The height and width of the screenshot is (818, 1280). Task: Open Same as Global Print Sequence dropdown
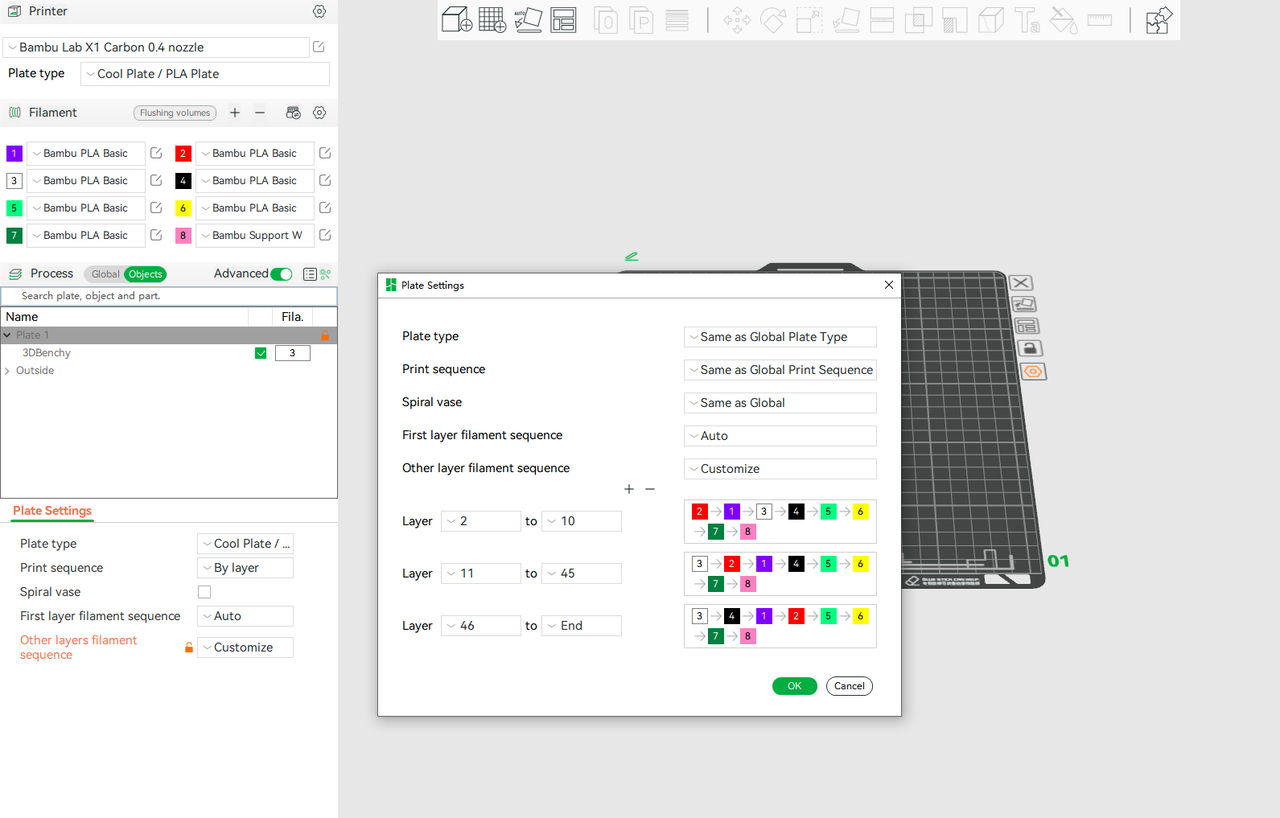pyautogui.click(x=780, y=370)
